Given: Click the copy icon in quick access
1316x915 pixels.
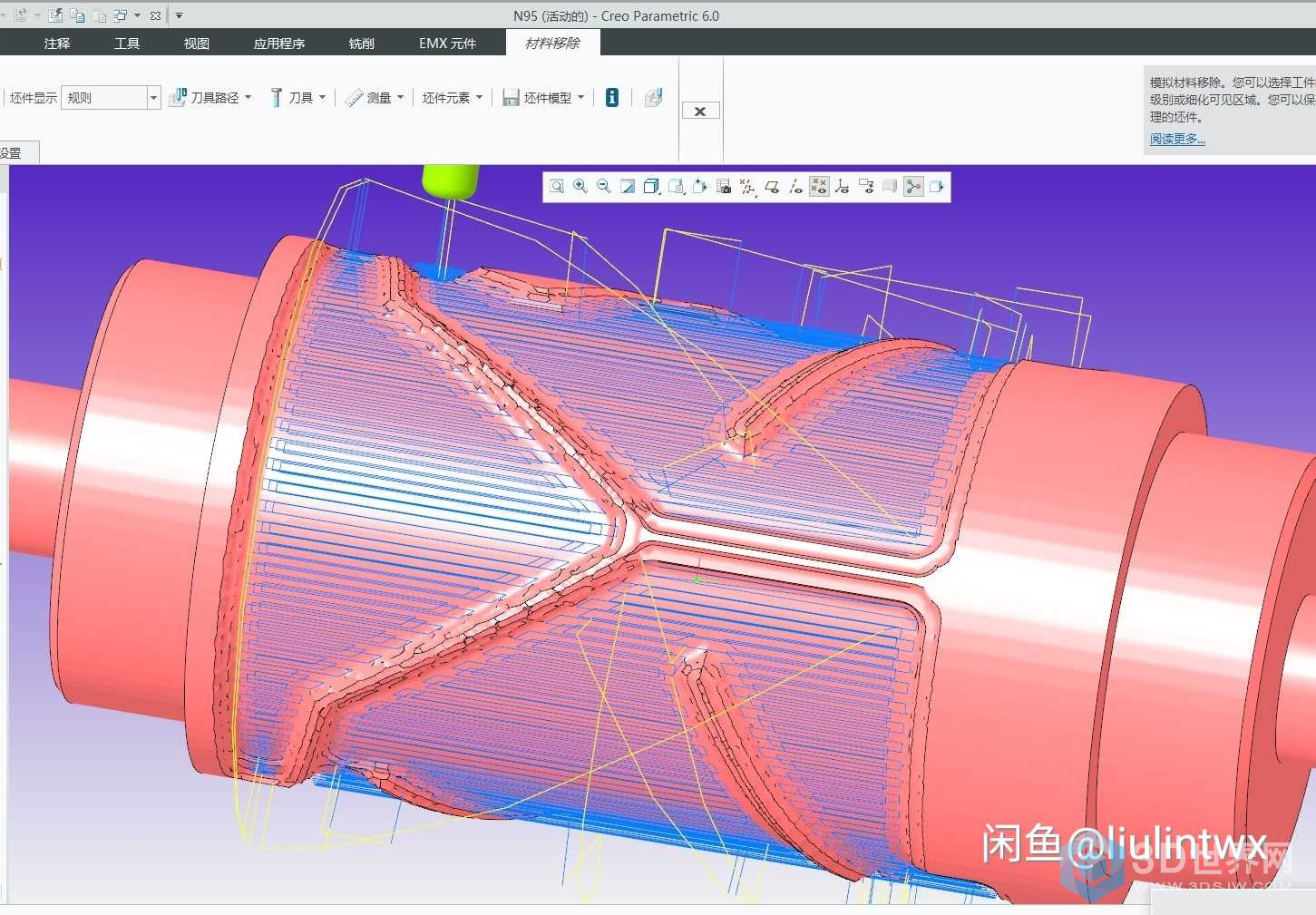Looking at the screenshot, I should pyautogui.click(x=77, y=15).
